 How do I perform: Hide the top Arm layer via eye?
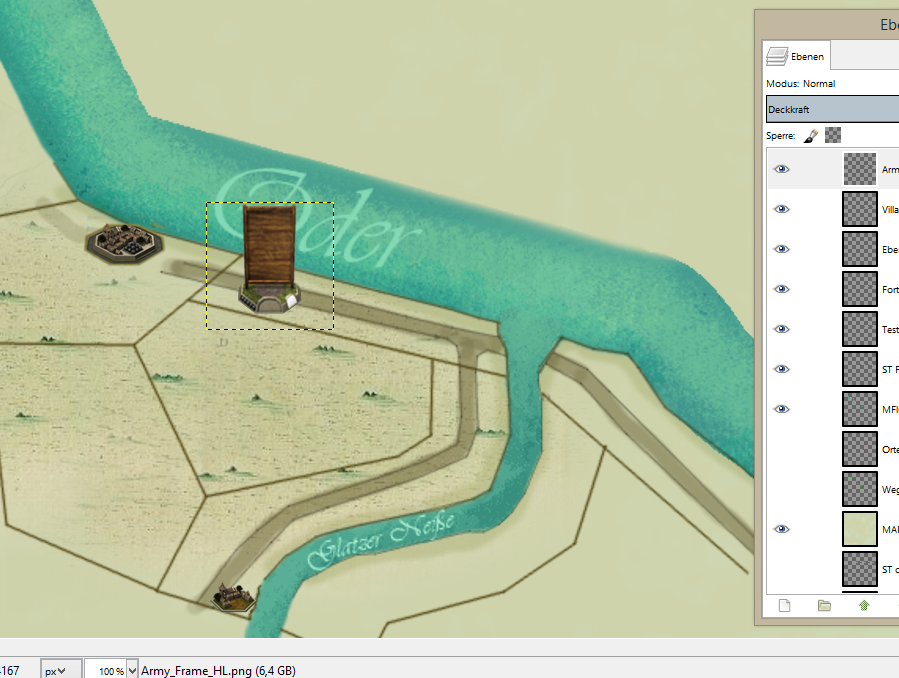(x=782, y=169)
